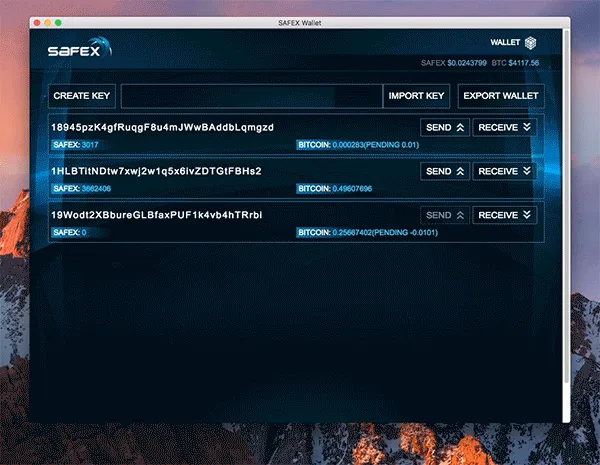This screenshot has height=465, width=600.
Task: Expand SEND for address 1HLBTitNDtw7
Action: pyautogui.click(x=445, y=171)
